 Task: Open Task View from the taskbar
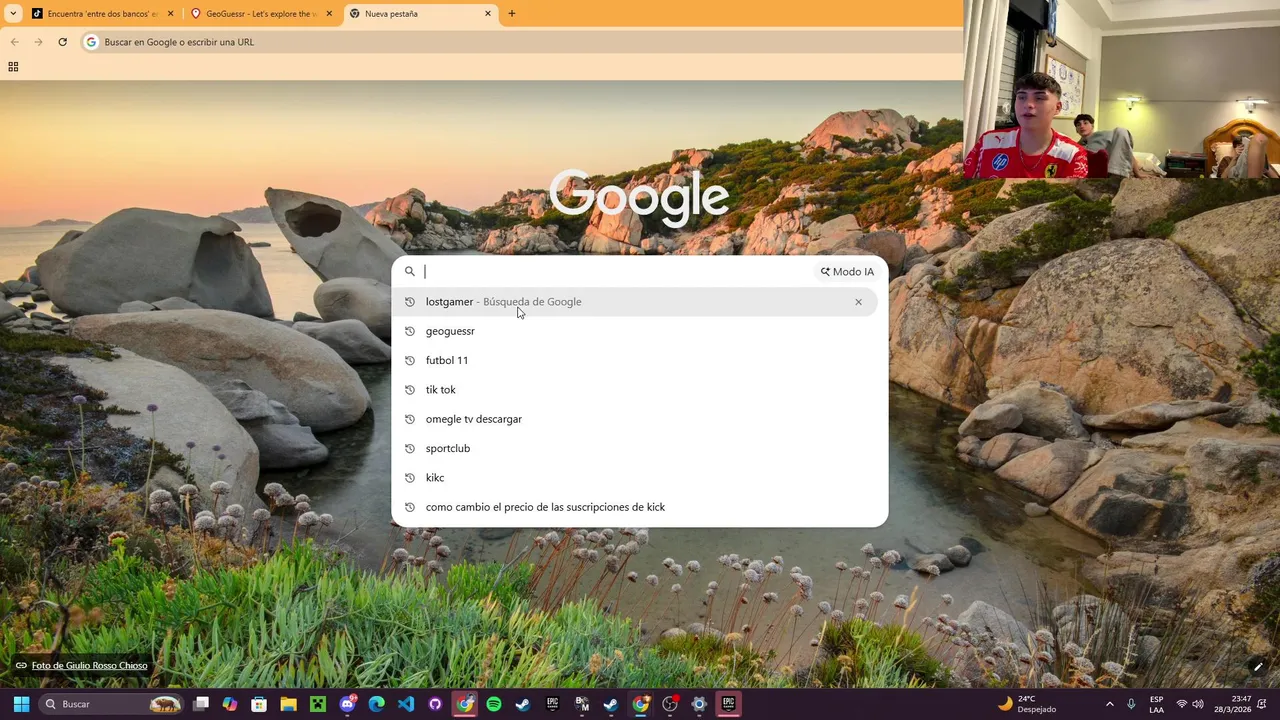point(201,704)
